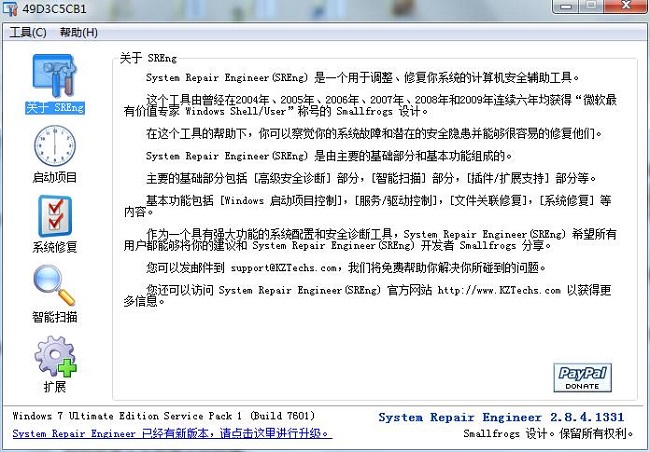This screenshot has width=650, height=452.
Task: Click the http://www.KZTechs.com website text
Action: pos(499,290)
